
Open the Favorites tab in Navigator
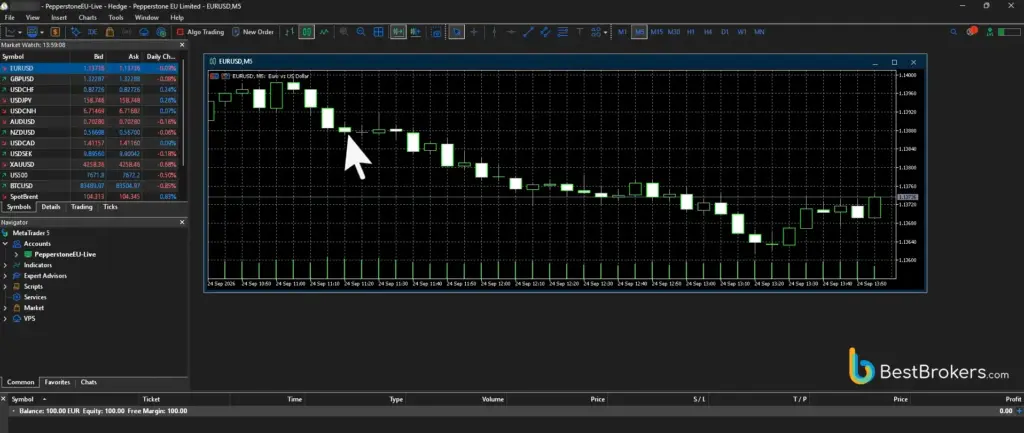tap(57, 382)
